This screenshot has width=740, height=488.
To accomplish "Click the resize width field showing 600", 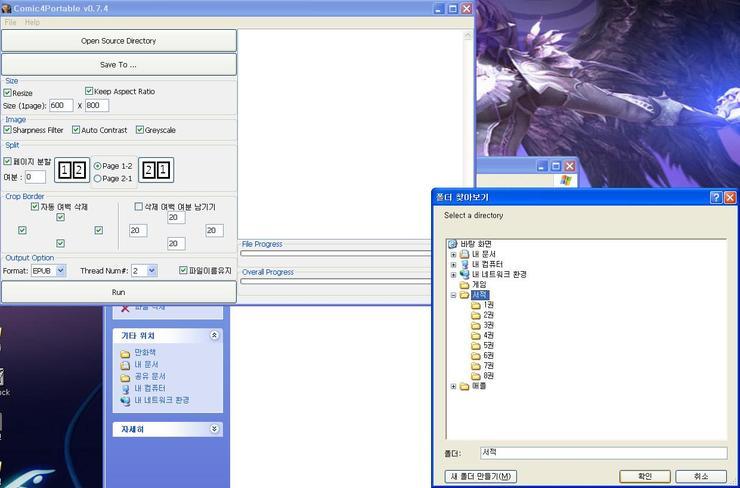I will (61, 105).
